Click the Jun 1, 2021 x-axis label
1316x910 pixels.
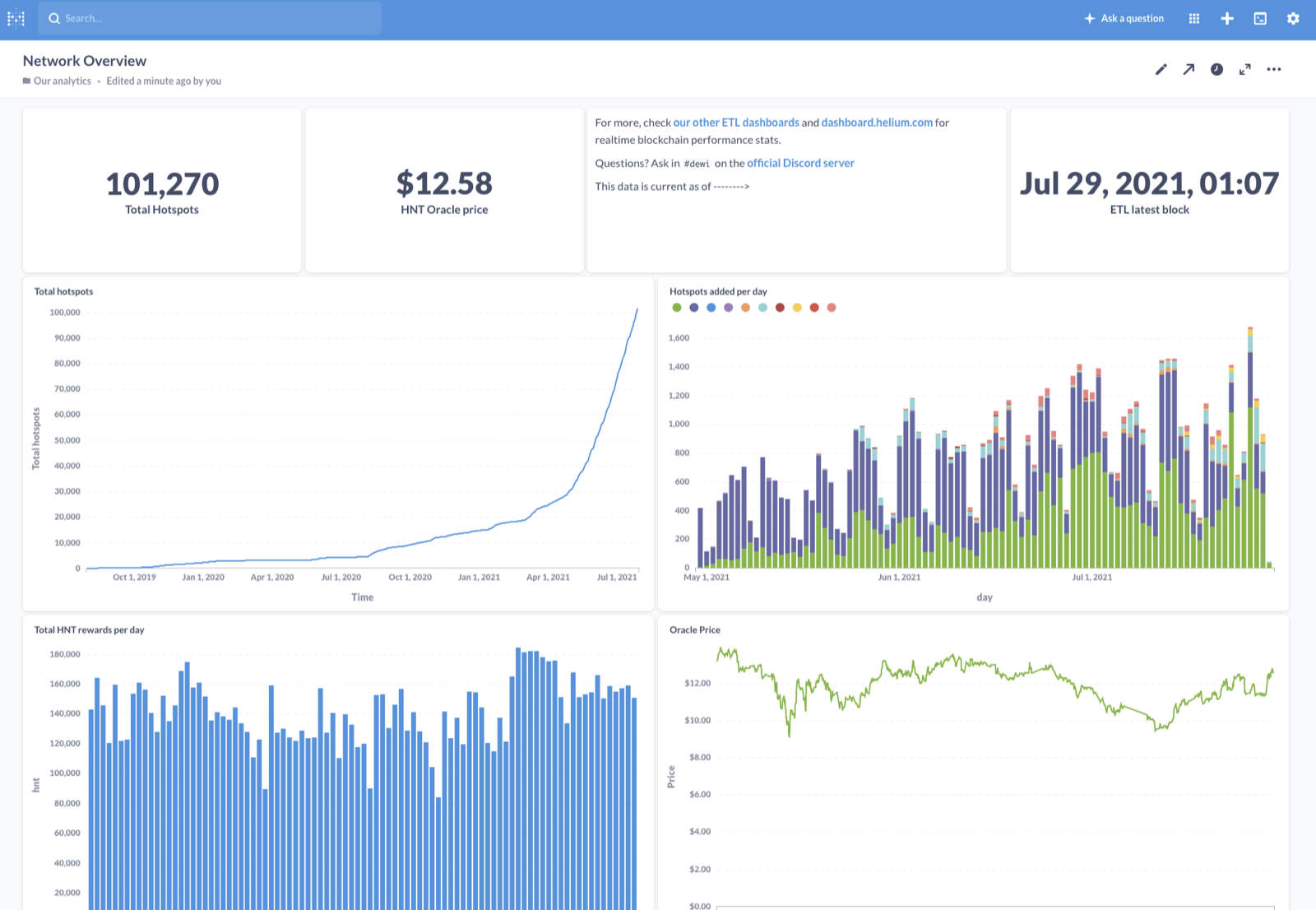pos(899,578)
